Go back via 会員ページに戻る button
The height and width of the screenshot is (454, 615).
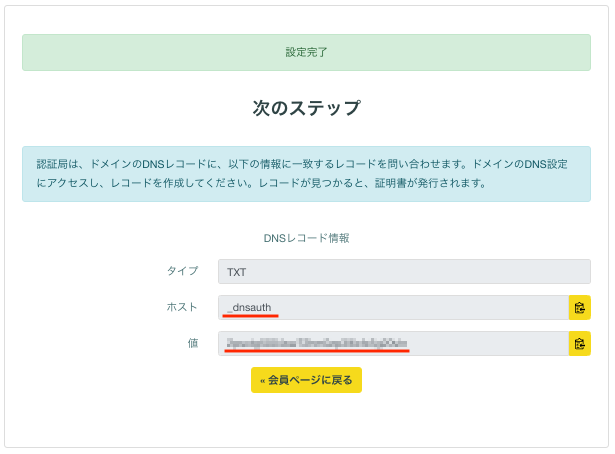[x=306, y=380]
